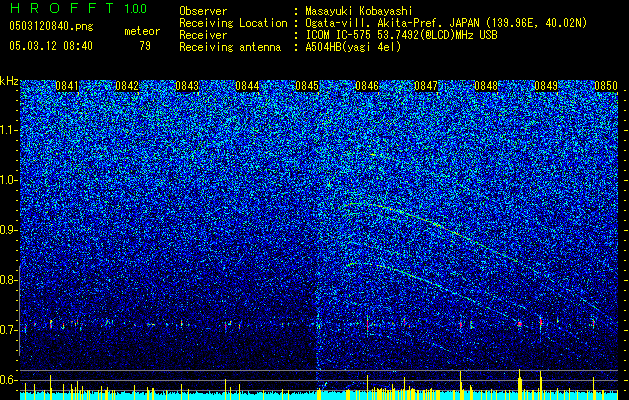Click the 0845 time marker
Screen dimensions: 629x400
(307, 86)
